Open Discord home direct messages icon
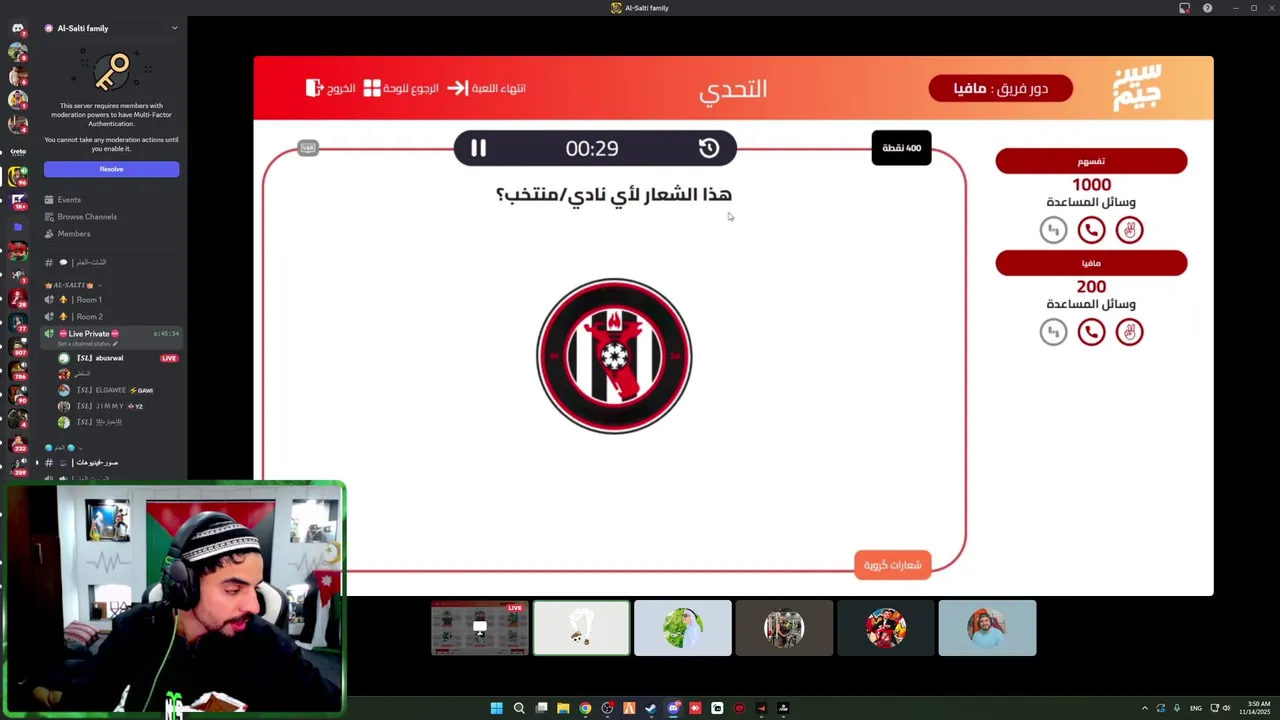 point(18,28)
